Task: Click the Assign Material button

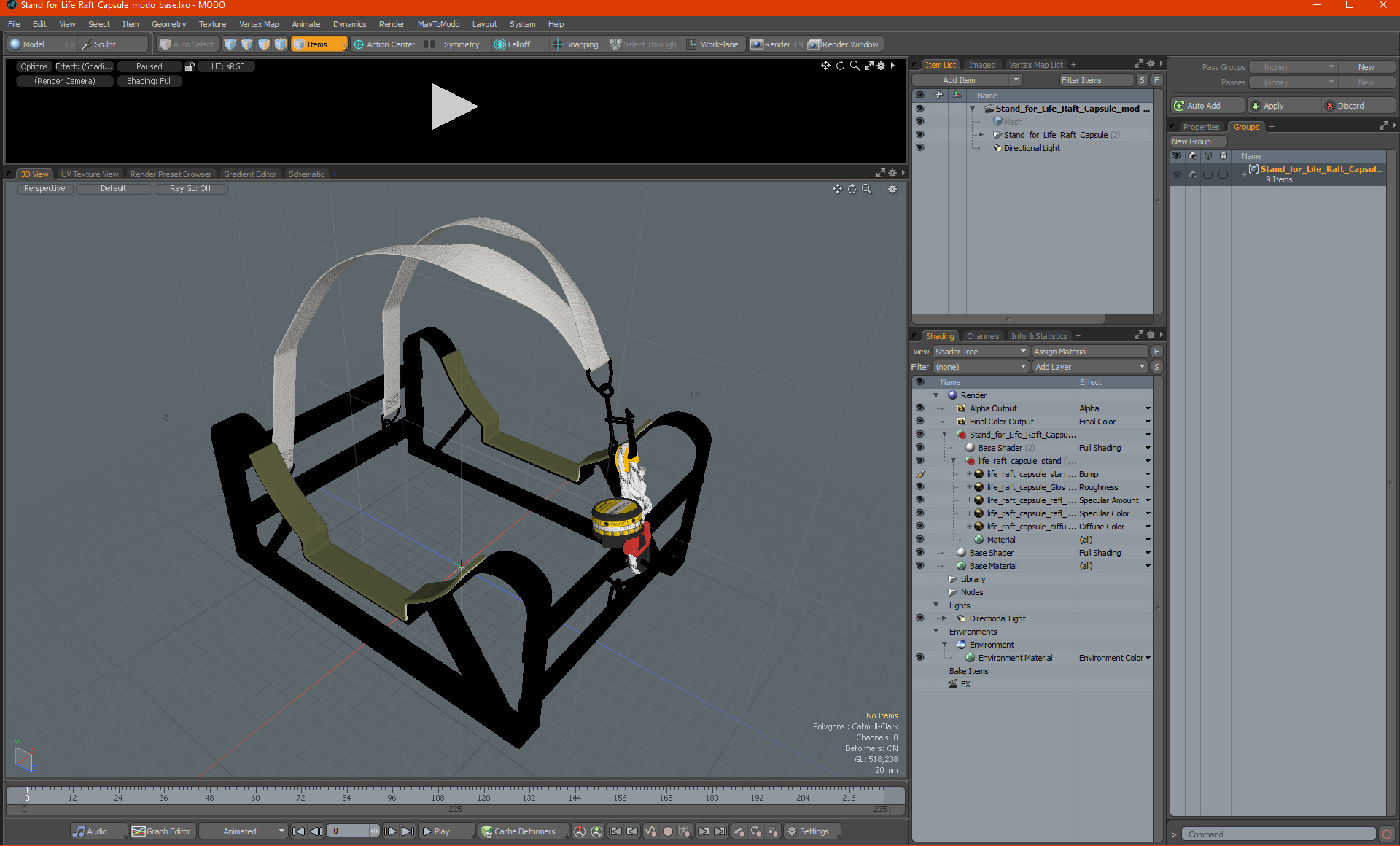Action: (1090, 352)
